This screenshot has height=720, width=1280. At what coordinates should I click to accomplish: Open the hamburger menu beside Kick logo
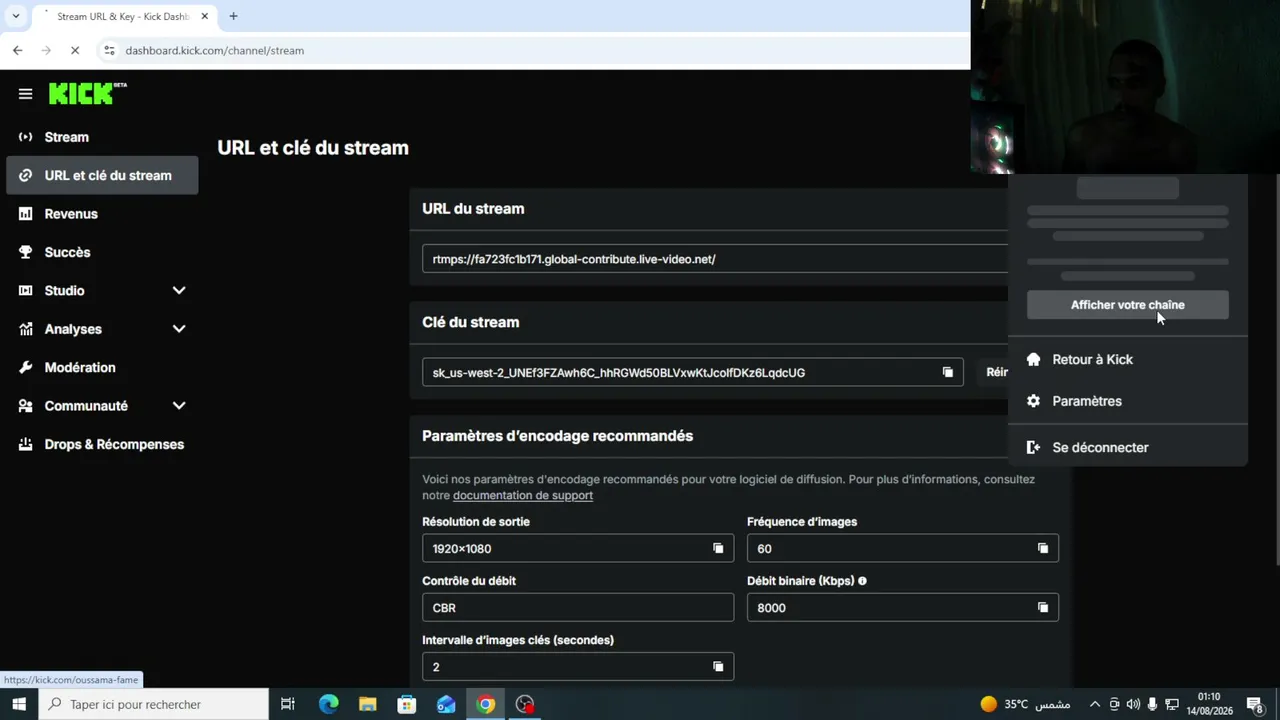pyautogui.click(x=26, y=94)
